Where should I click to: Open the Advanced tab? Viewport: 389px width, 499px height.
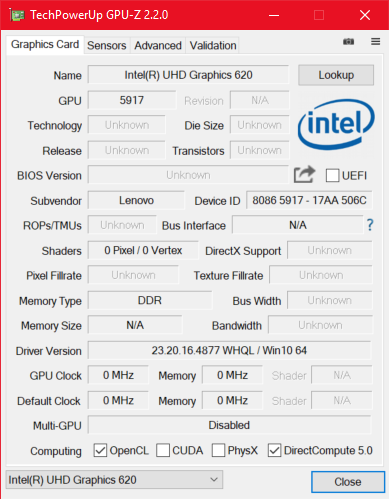coord(158,45)
